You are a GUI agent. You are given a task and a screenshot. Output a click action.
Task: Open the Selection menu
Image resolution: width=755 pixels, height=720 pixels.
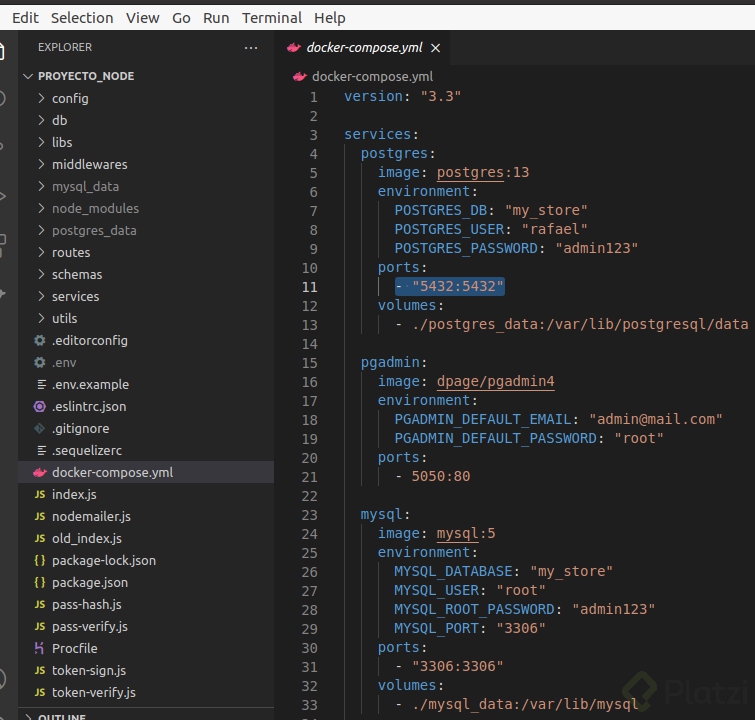coord(82,18)
